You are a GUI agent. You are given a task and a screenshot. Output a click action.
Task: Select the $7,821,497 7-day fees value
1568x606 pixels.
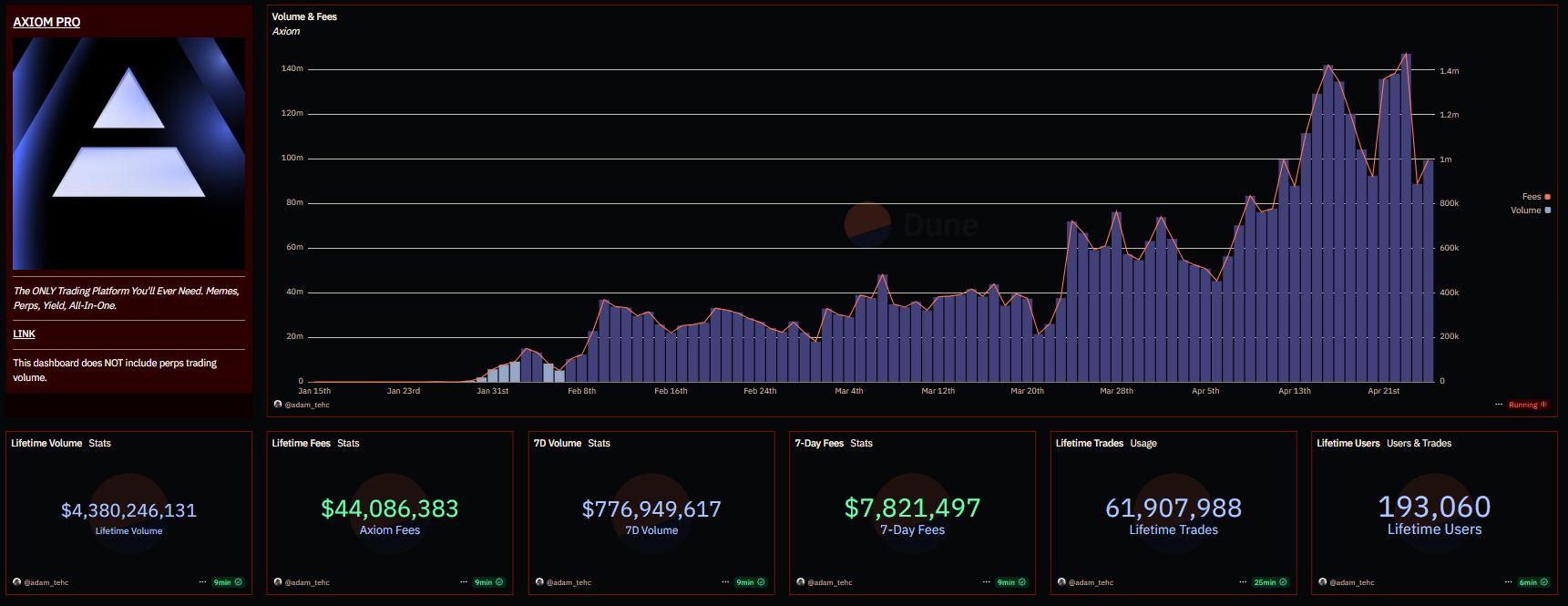(x=912, y=508)
